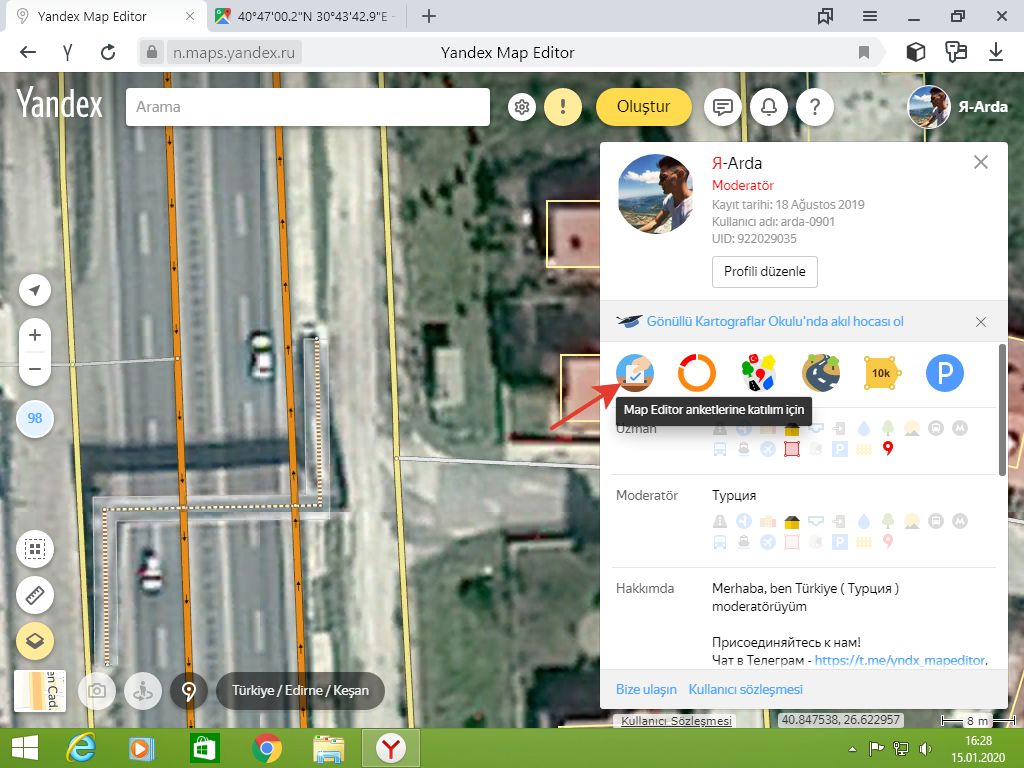This screenshot has height=768, width=1024.
Task: Open the t.me/yndx_mapeditor Telegram link
Action: (901, 660)
